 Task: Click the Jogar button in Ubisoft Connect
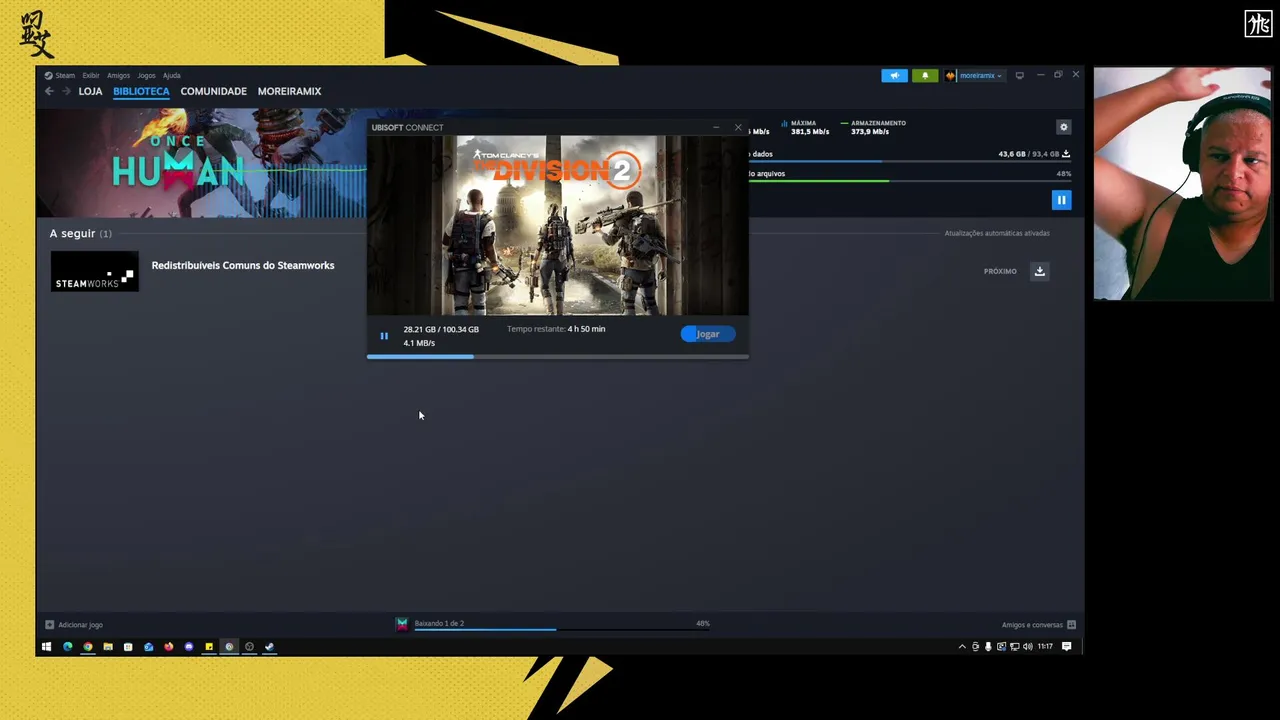708,334
